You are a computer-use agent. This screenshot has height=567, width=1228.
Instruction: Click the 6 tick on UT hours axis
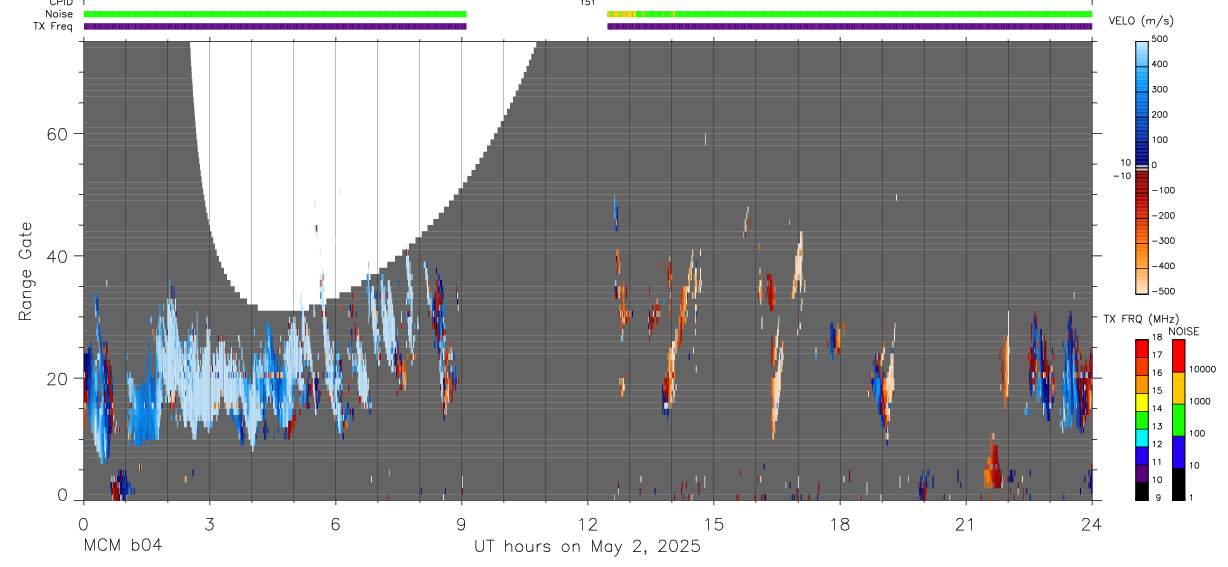coord(335,523)
